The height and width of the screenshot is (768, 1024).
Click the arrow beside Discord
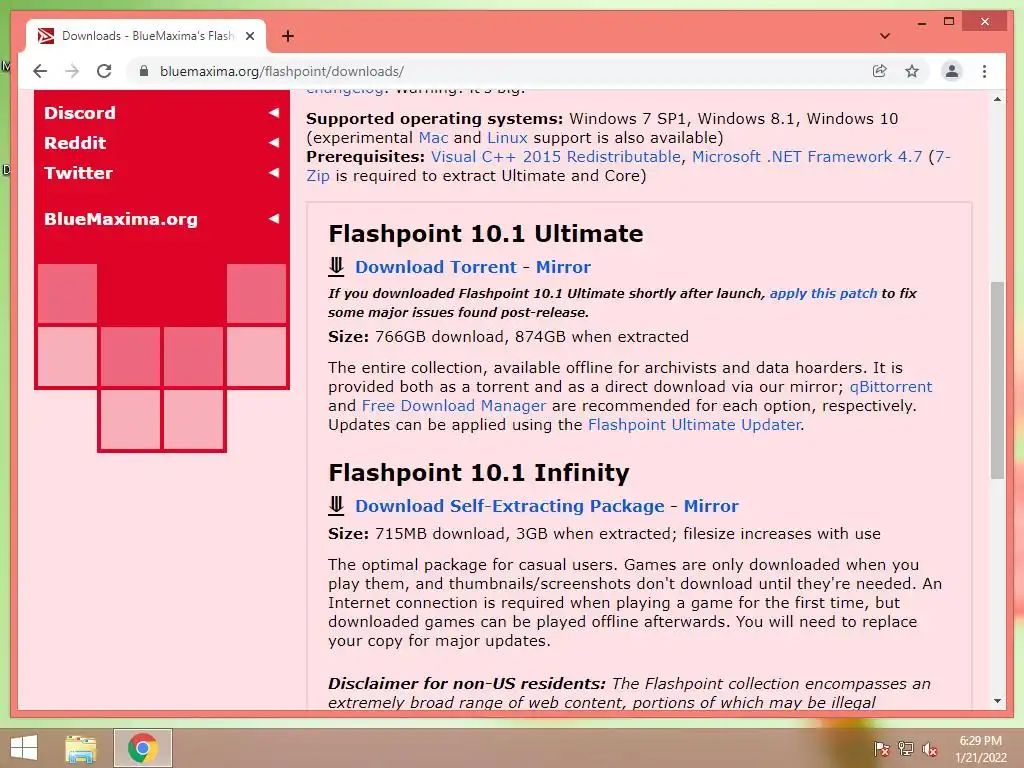(x=274, y=112)
